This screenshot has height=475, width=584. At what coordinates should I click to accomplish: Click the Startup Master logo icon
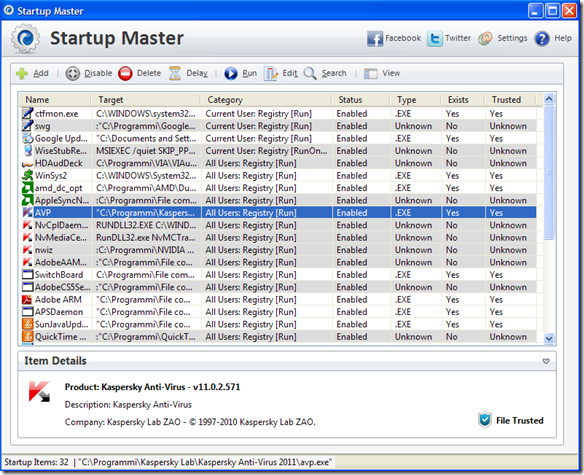coord(25,38)
